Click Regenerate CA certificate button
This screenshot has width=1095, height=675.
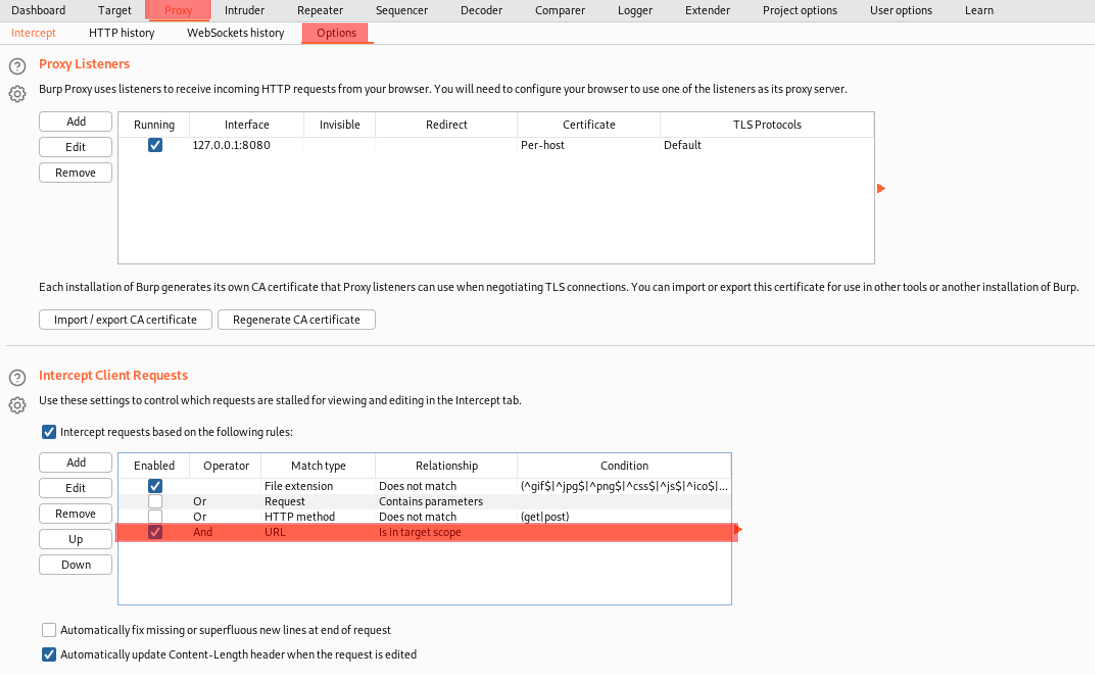[297, 320]
